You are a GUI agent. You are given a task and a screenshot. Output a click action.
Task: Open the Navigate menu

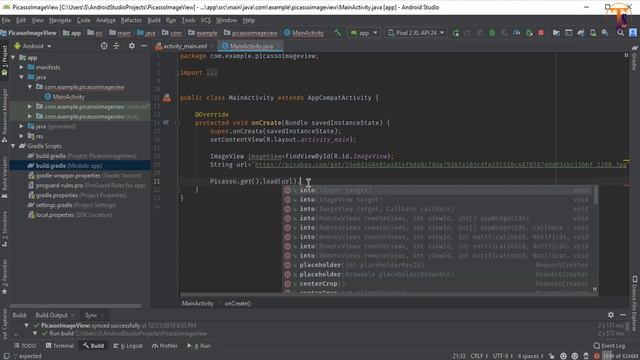[60, 20]
